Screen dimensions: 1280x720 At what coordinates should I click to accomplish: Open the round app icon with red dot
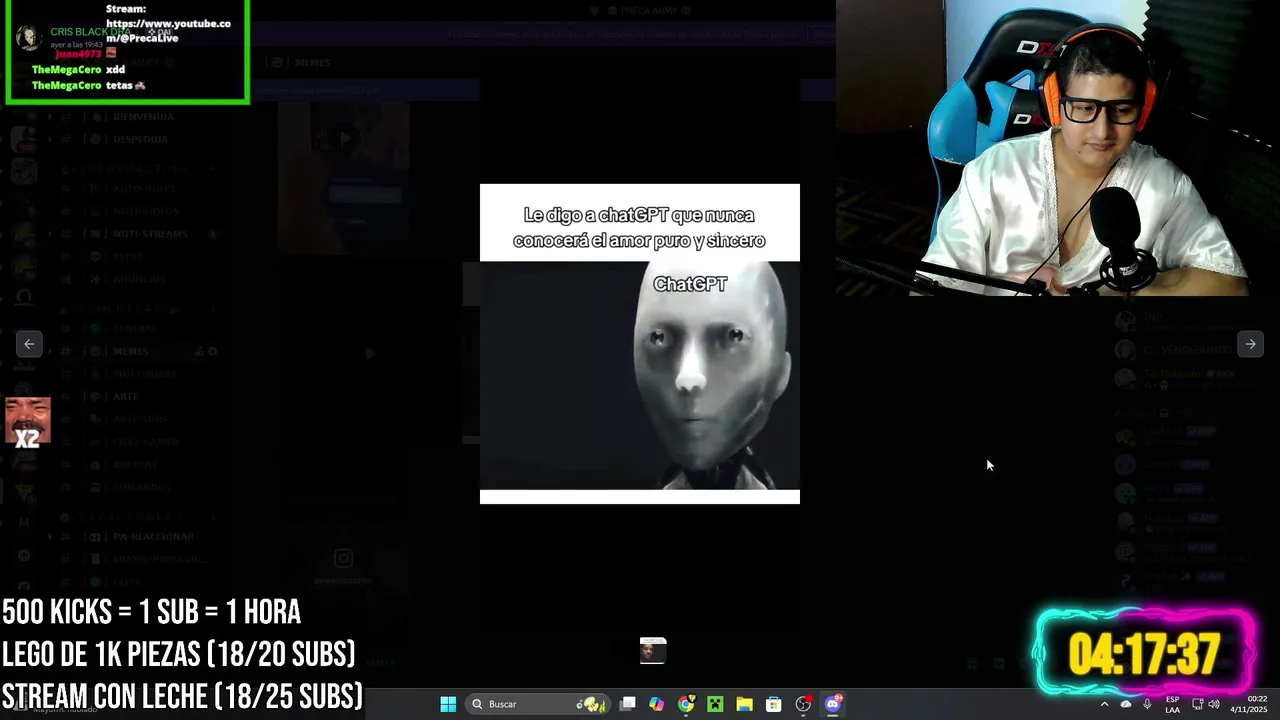click(x=803, y=704)
